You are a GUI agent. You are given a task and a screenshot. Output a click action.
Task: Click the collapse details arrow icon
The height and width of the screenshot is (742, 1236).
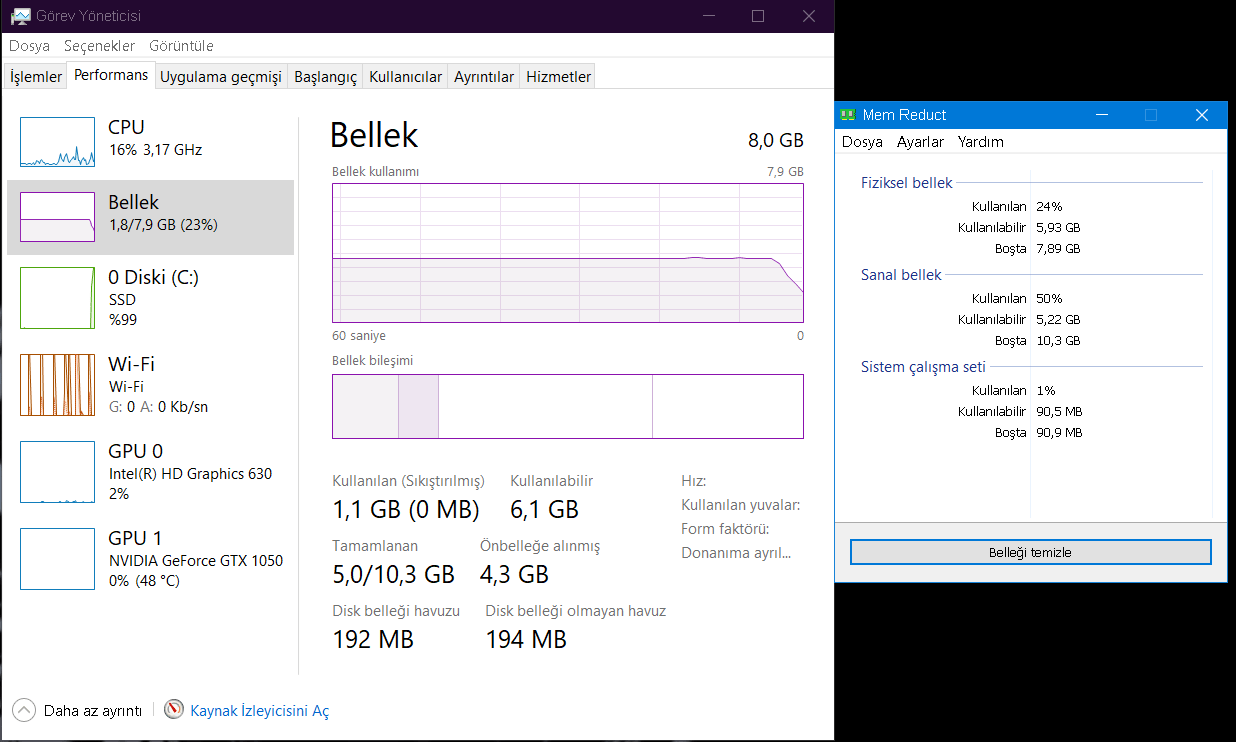coord(24,710)
